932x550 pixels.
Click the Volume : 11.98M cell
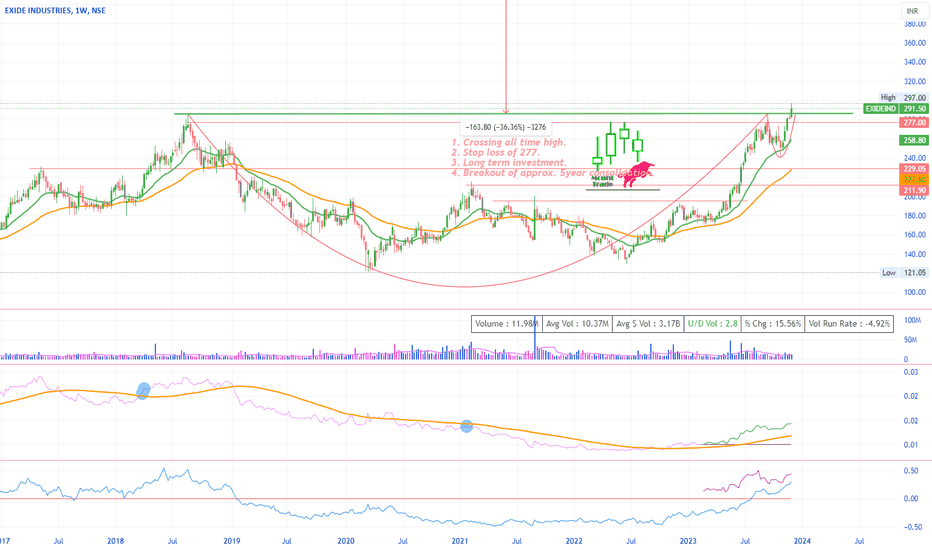tap(506, 324)
